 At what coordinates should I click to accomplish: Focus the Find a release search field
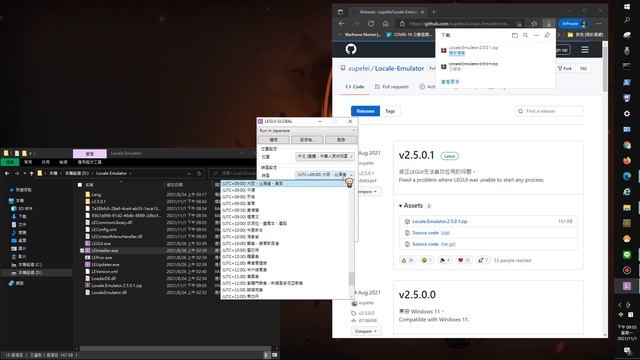click(x=549, y=111)
